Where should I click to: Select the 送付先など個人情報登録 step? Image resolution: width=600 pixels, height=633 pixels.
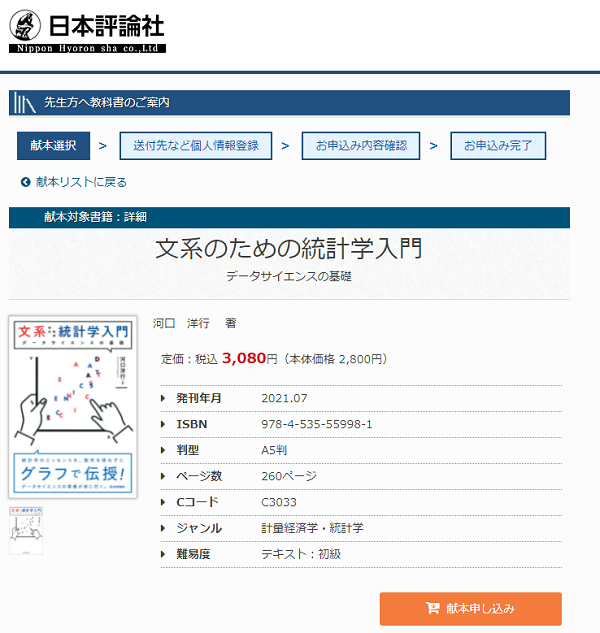click(x=196, y=146)
